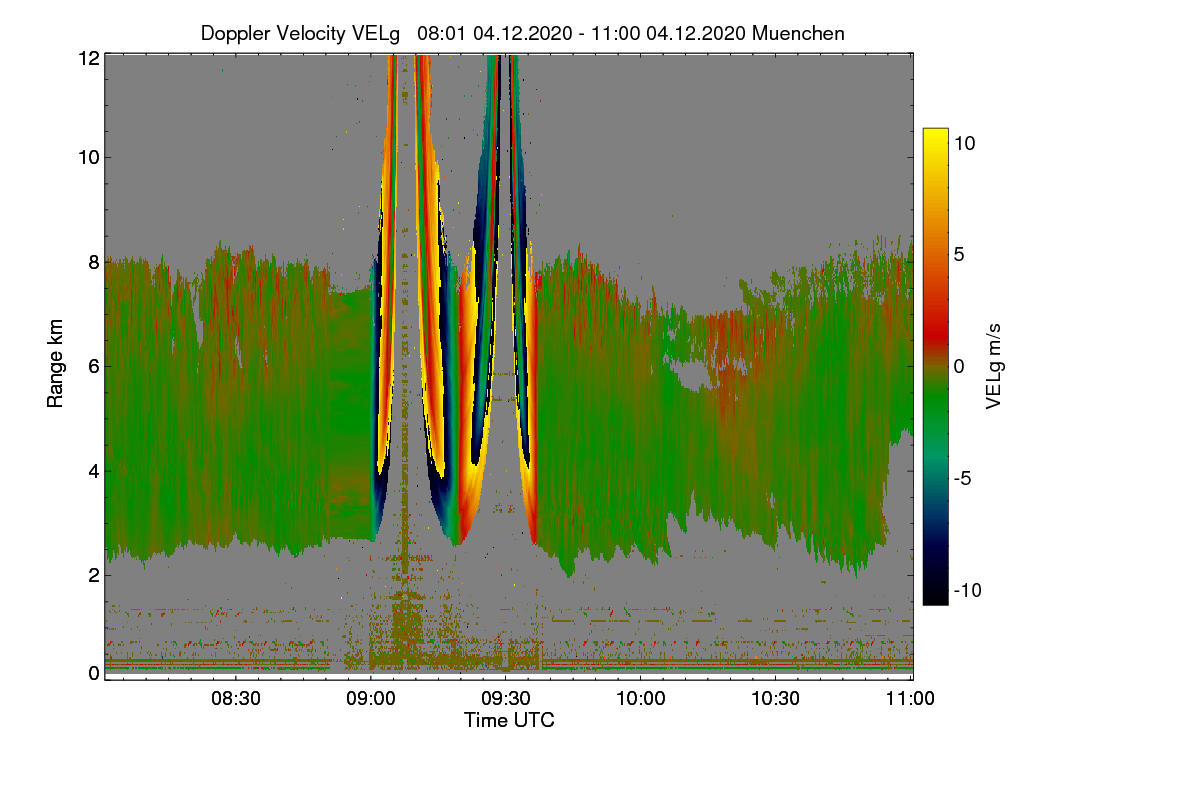The width and height of the screenshot is (1200, 800).
Task: Select the 10:00 time axis label
Action: tap(641, 699)
